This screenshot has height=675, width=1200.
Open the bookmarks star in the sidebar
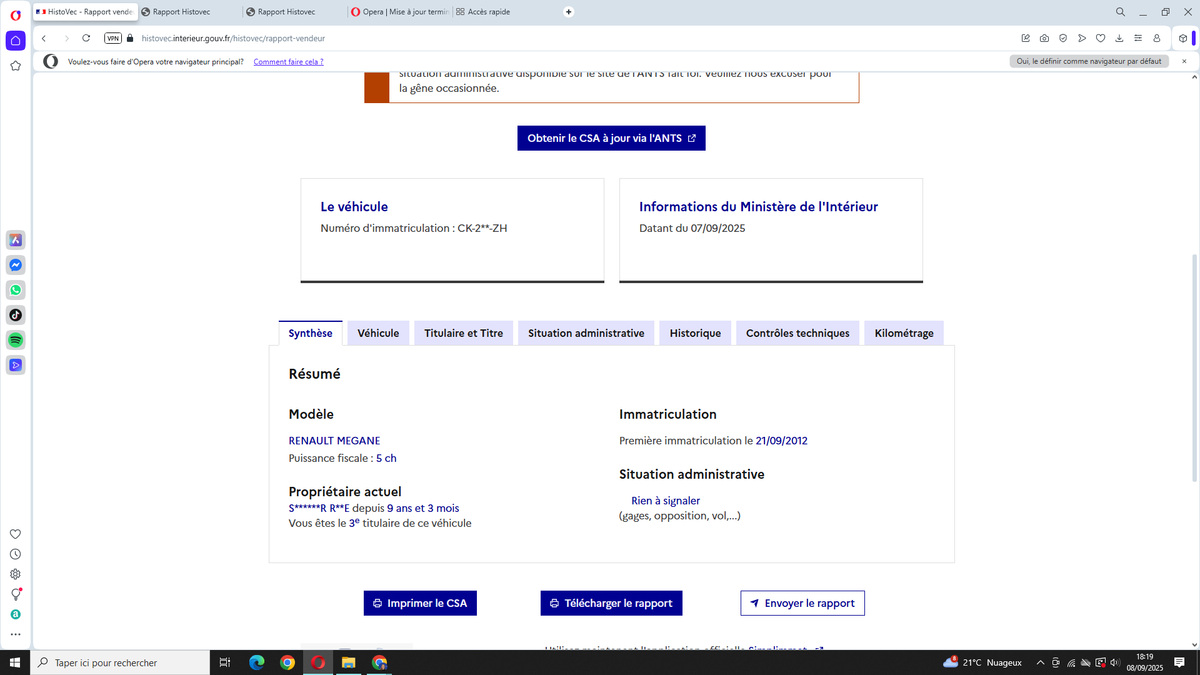(x=15, y=66)
